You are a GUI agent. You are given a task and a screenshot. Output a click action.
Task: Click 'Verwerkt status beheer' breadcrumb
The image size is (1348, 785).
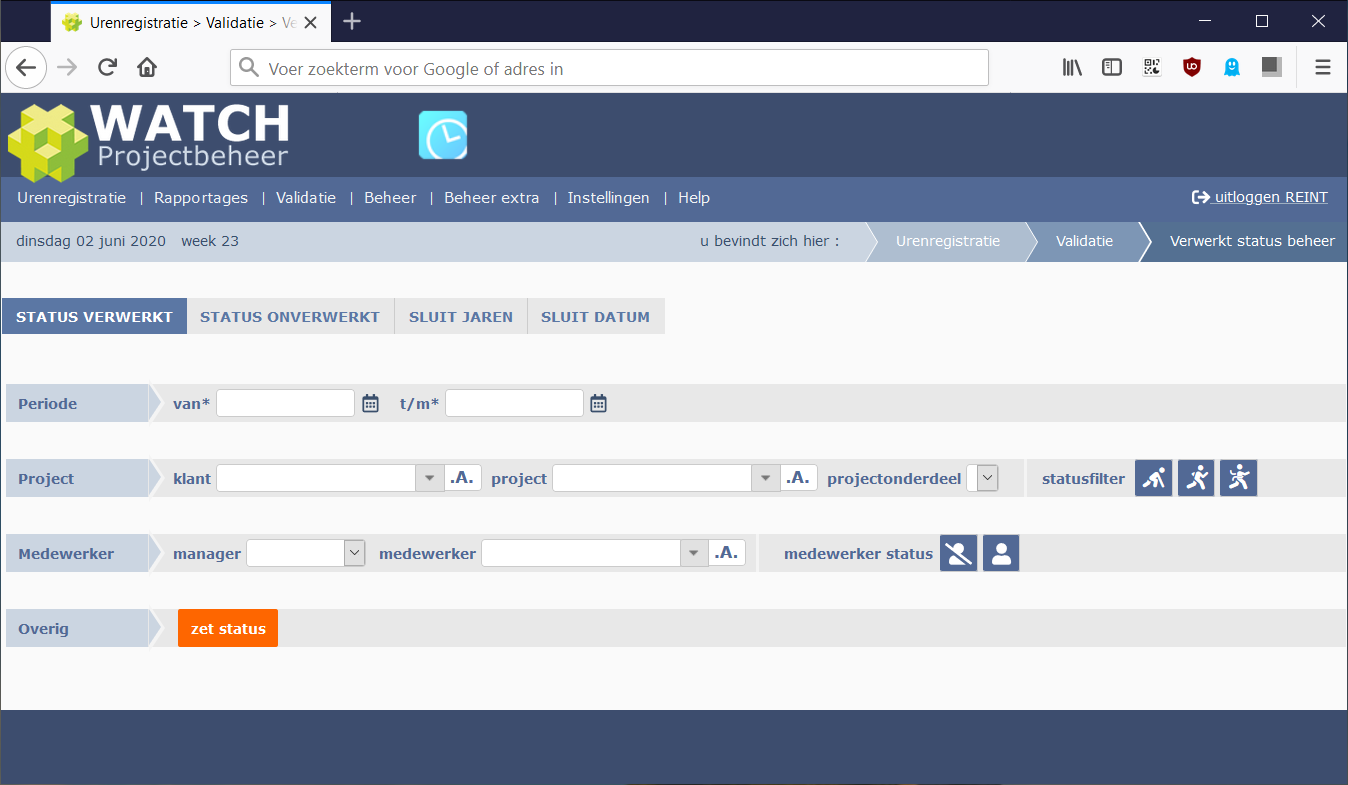point(1252,242)
